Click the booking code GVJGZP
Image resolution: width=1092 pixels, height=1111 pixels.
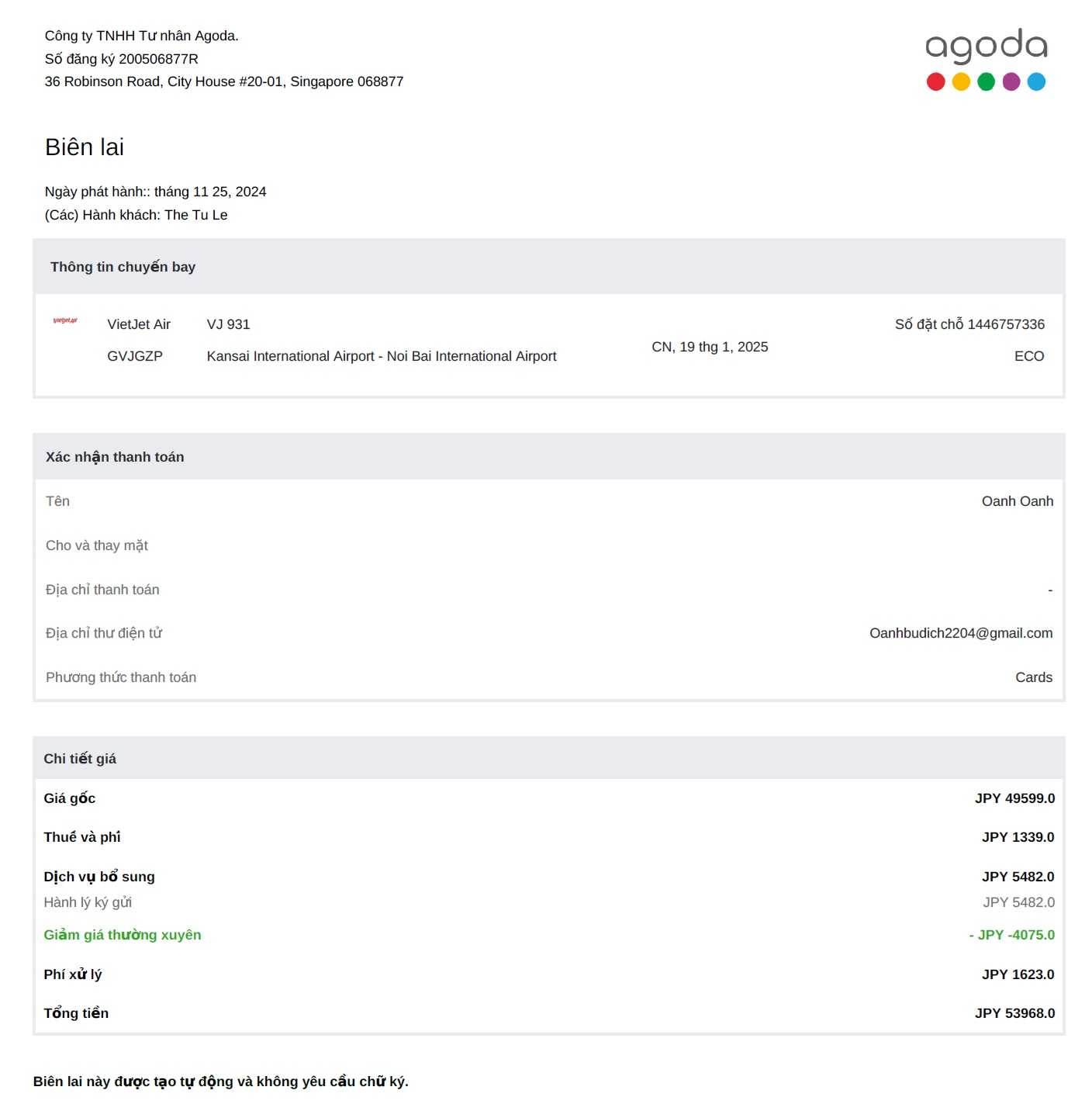pos(135,356)
